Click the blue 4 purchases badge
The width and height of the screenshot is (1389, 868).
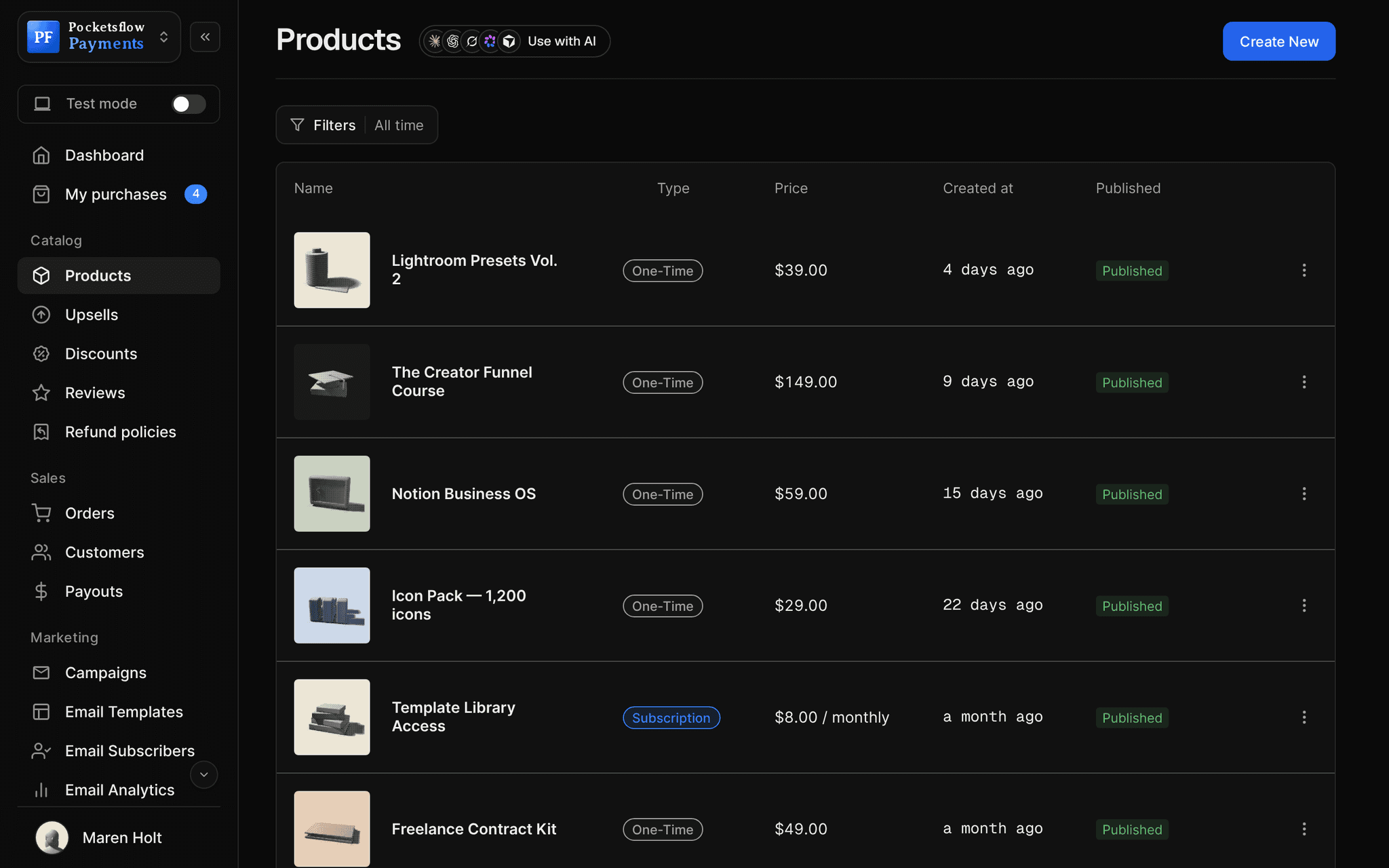[195, 194]
